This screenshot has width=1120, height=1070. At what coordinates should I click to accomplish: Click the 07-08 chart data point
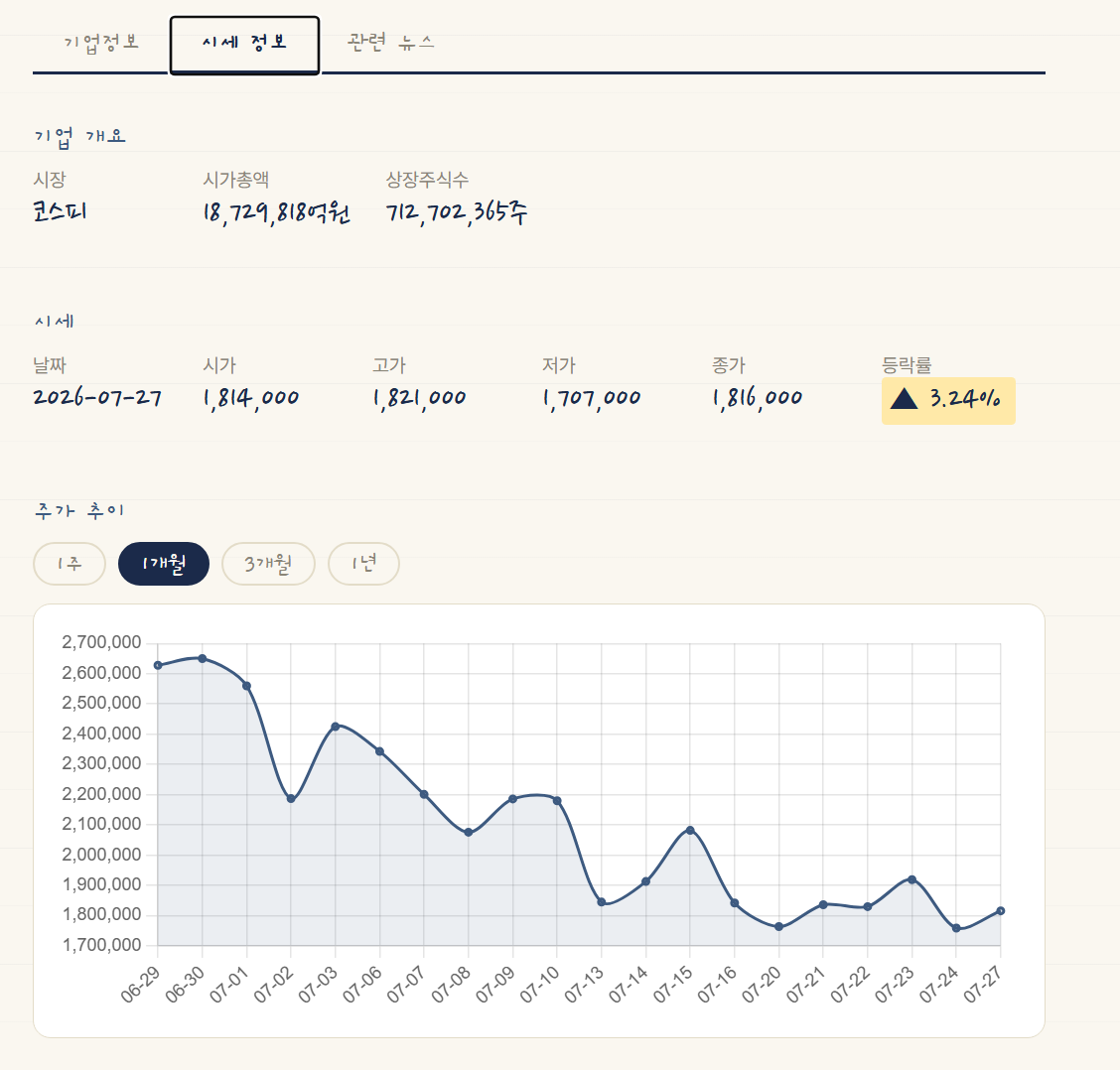coord(469,832)
